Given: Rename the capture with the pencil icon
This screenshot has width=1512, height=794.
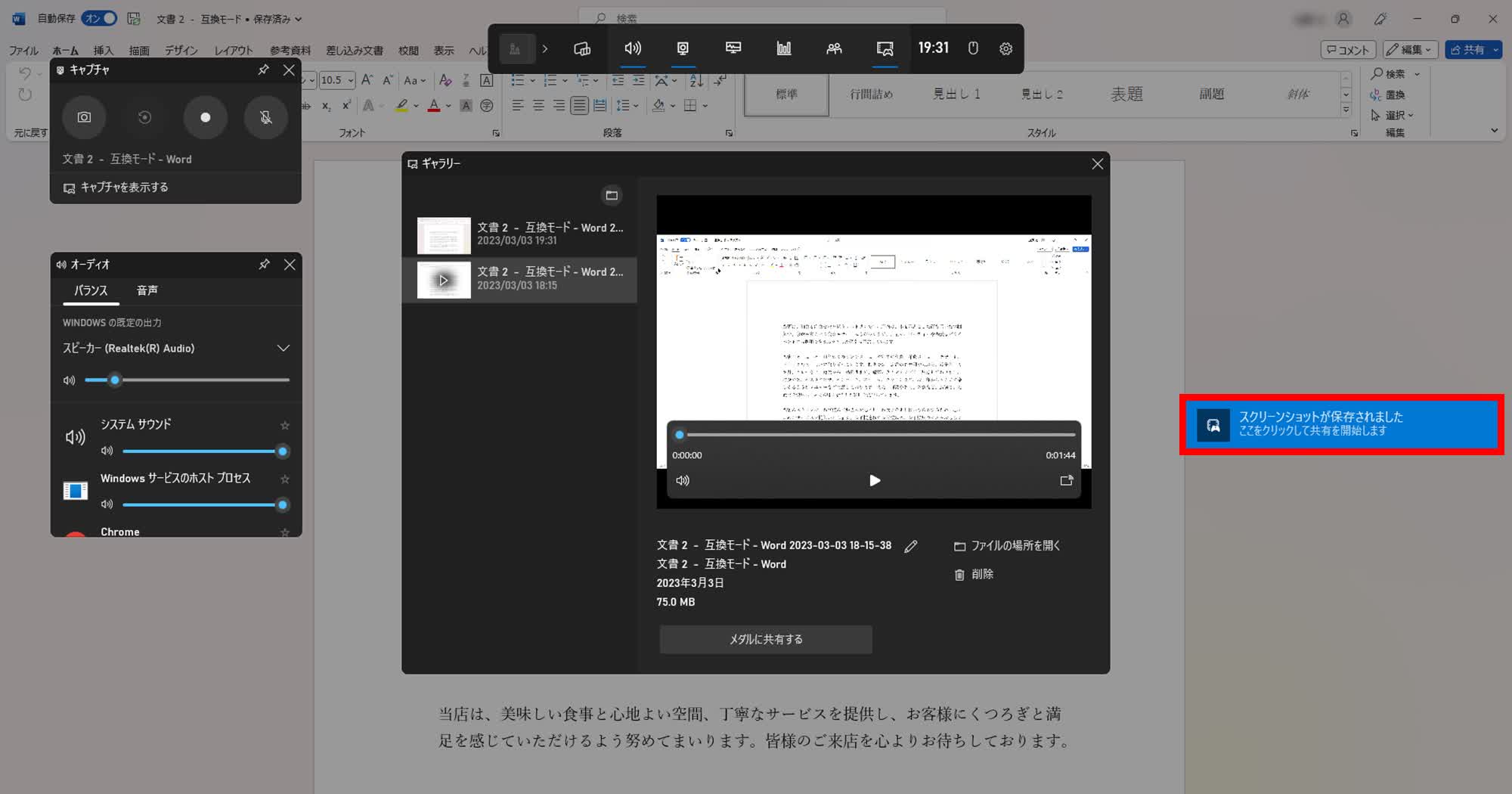Looking at the screenshot, I should click(911, 546).
